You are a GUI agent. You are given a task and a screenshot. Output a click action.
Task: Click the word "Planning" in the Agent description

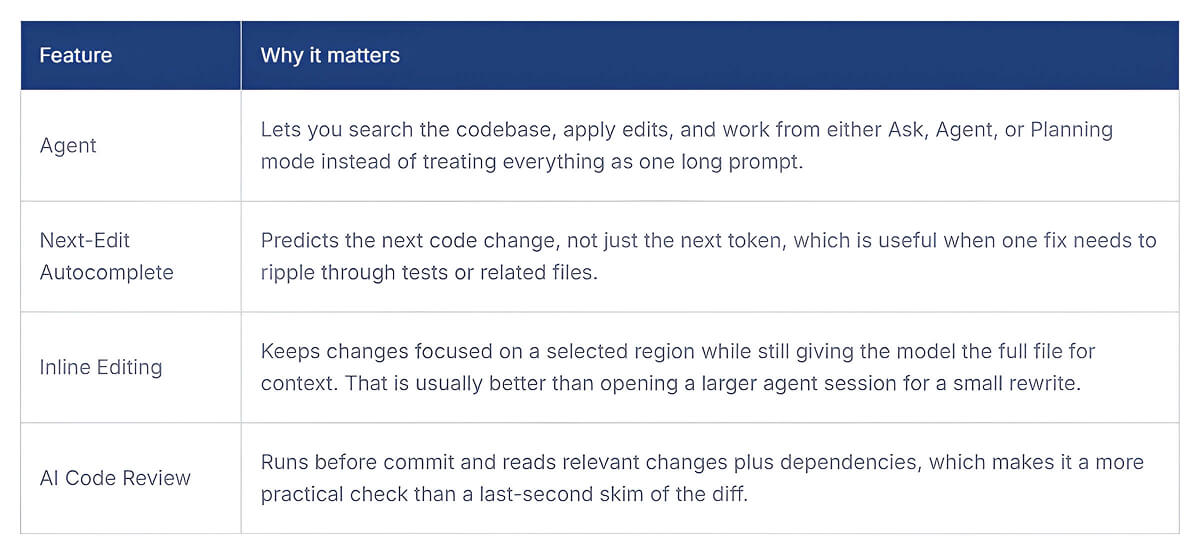click(1071, 131)
